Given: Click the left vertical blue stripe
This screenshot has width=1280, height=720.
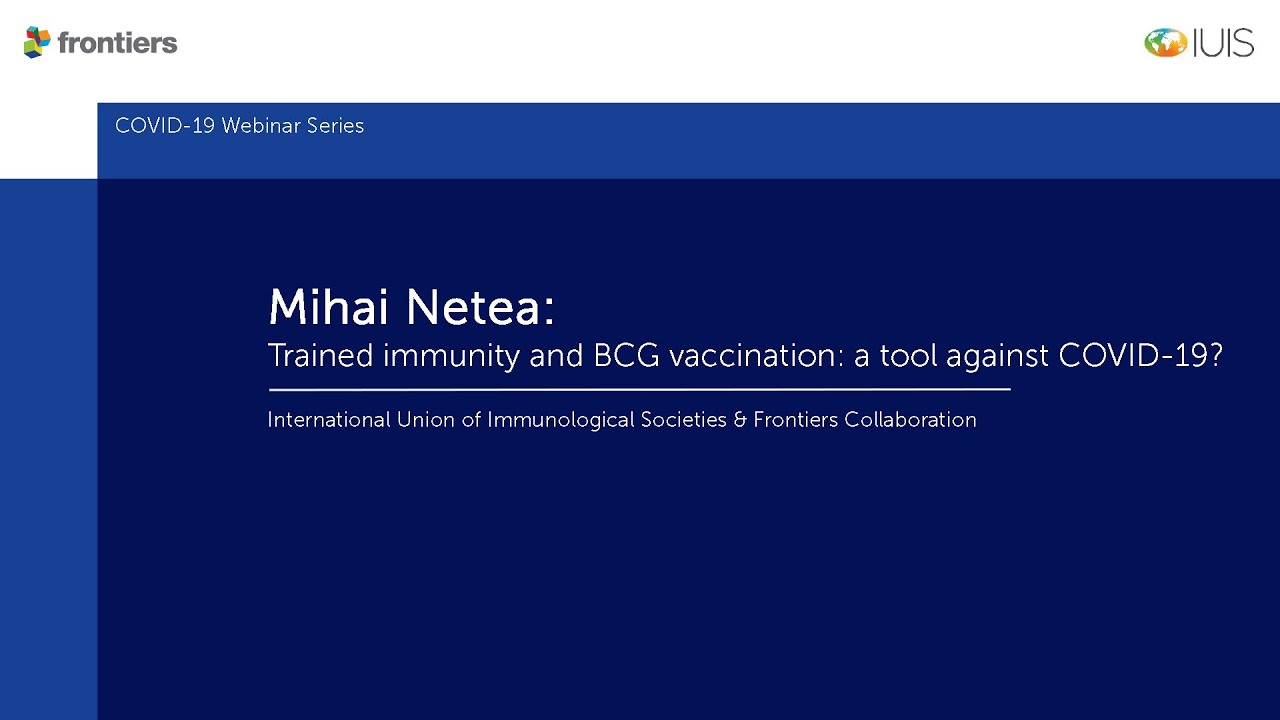Looking at the screenshot, I should (48, 450).
